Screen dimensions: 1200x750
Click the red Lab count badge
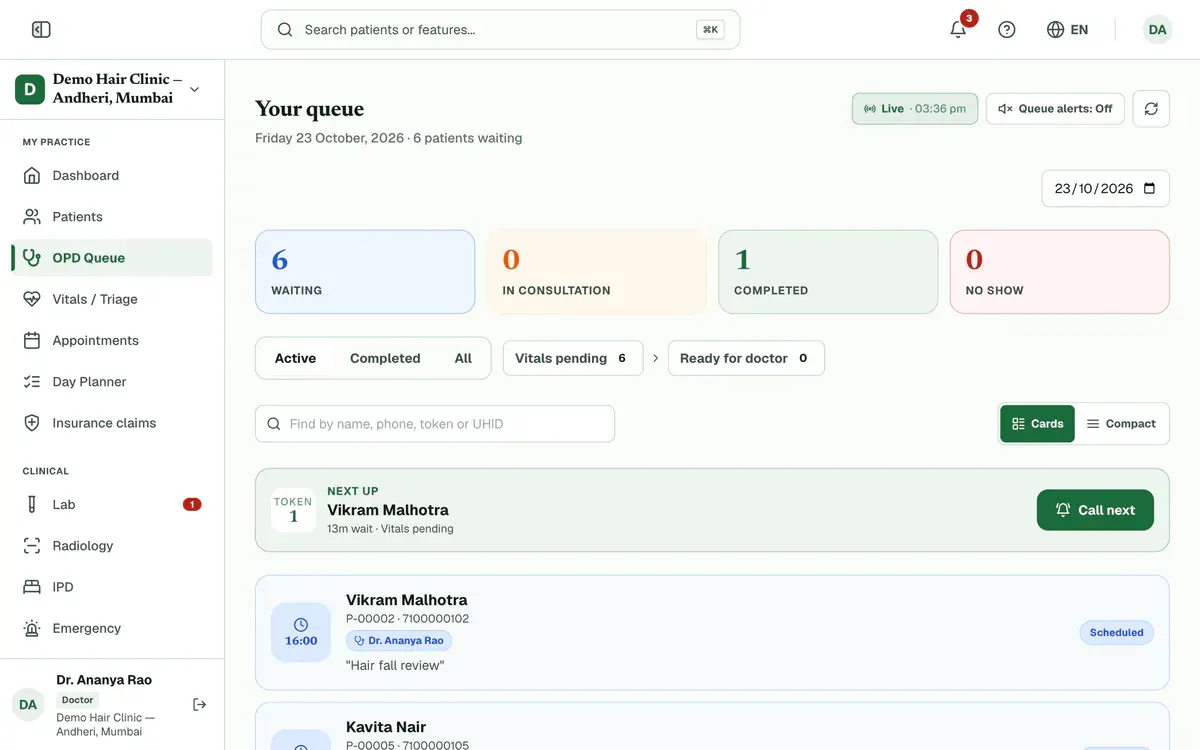point(192,504)
